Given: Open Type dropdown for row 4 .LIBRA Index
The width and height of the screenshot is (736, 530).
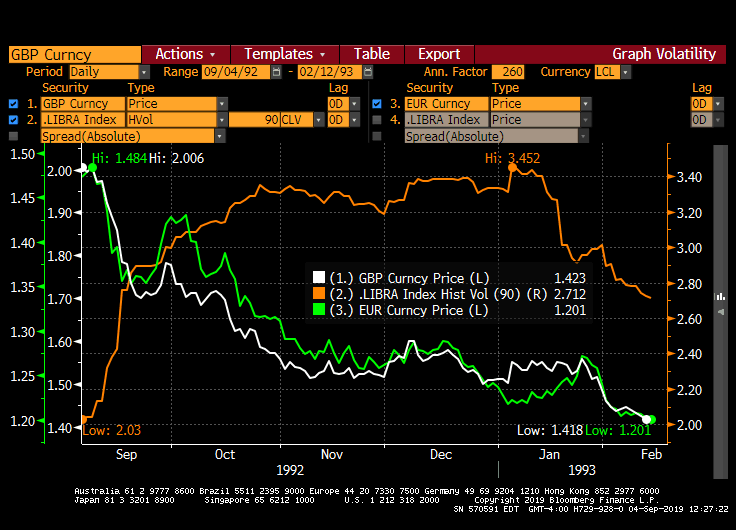Looking at the screenshot, I should [586, 120].
